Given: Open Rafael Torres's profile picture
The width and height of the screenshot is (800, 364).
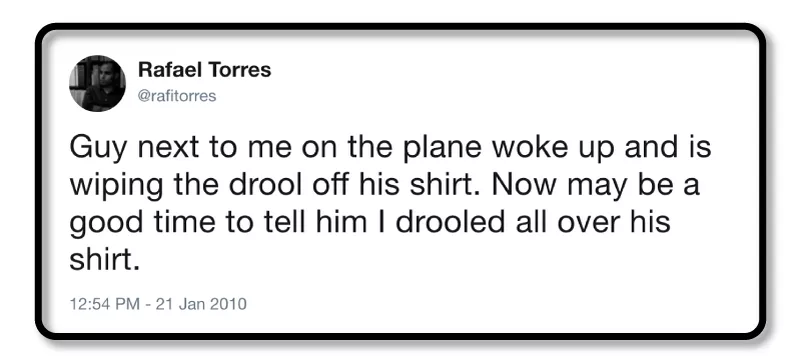Looking at the screenshot, I should tap(97, 83).
